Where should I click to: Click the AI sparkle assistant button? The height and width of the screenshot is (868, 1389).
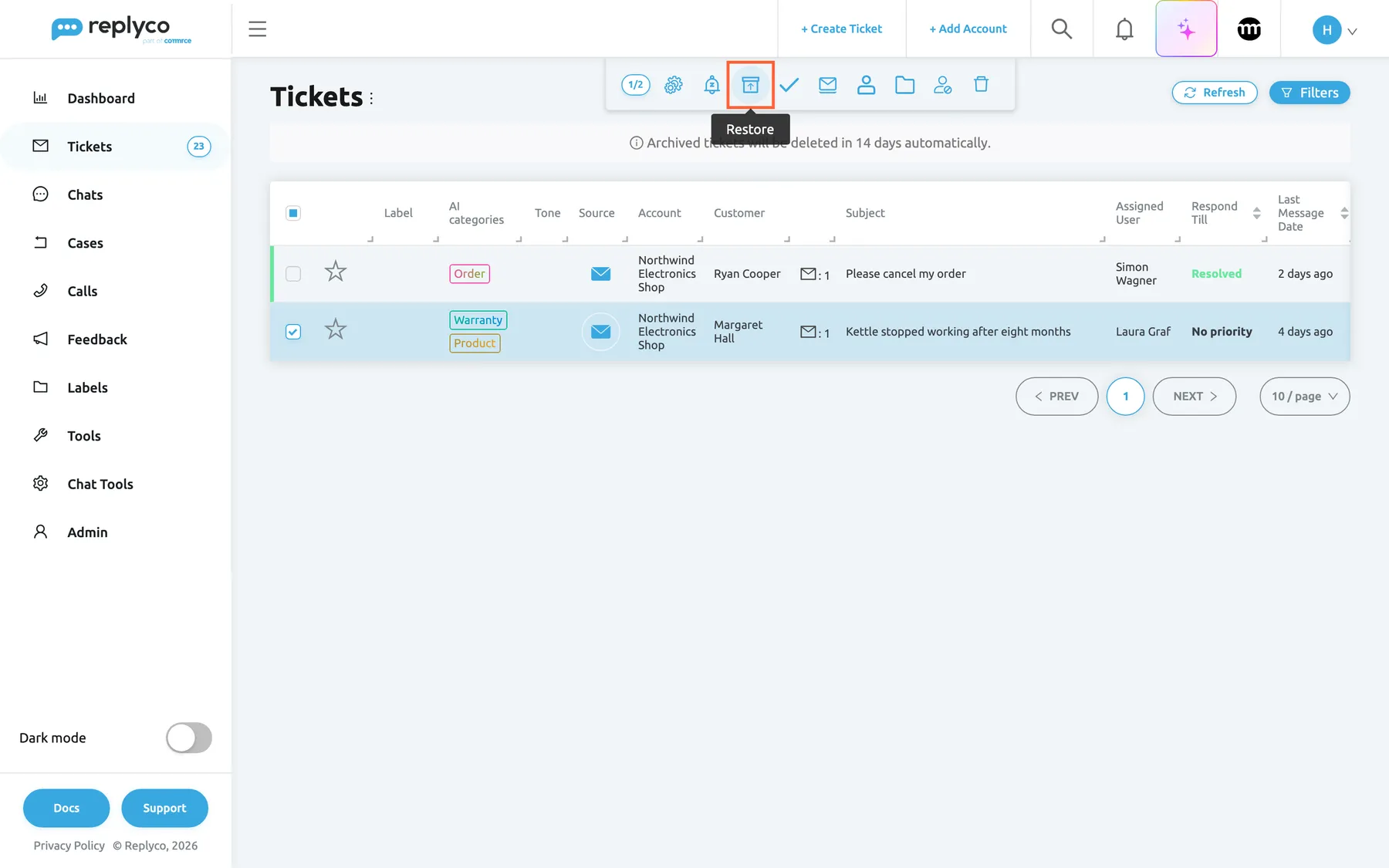coord(1186,29)
